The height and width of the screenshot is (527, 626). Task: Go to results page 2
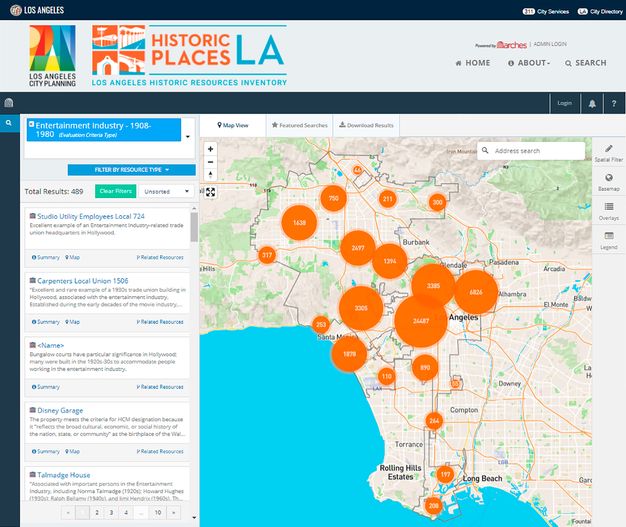point(97,512)
